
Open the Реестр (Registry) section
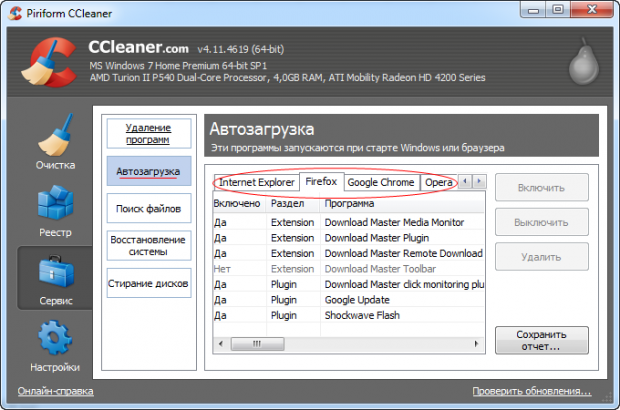[x=55, y=211]
